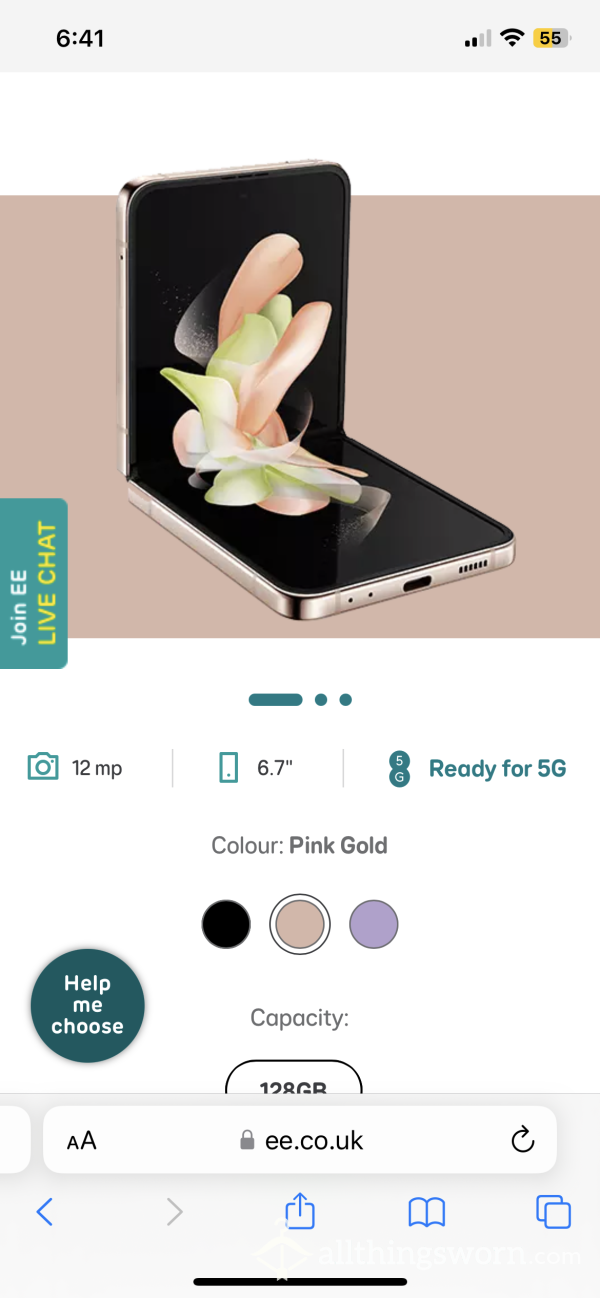
Task: Open Safari bookmarks book icon
Action: tap(427, 1213)
